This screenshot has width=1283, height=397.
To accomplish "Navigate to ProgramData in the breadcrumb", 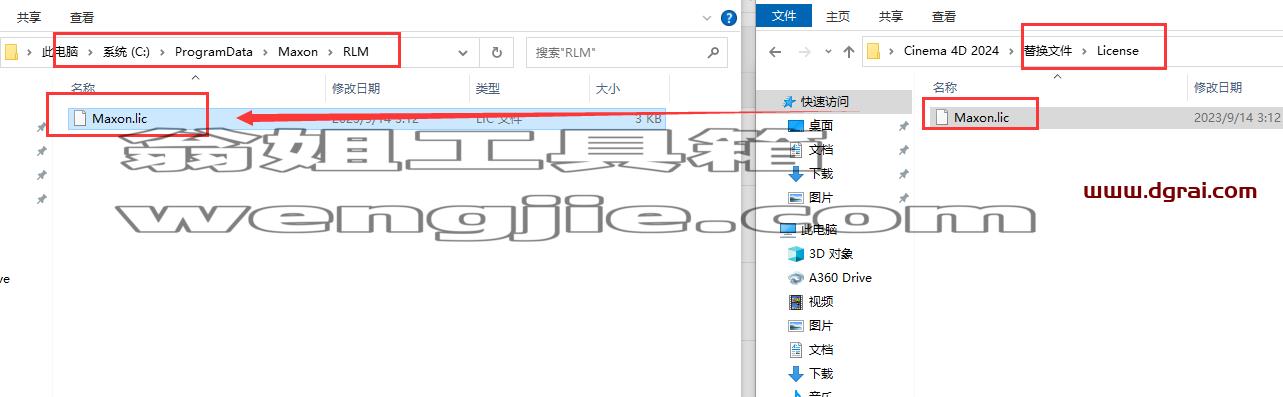I will 214,52.
